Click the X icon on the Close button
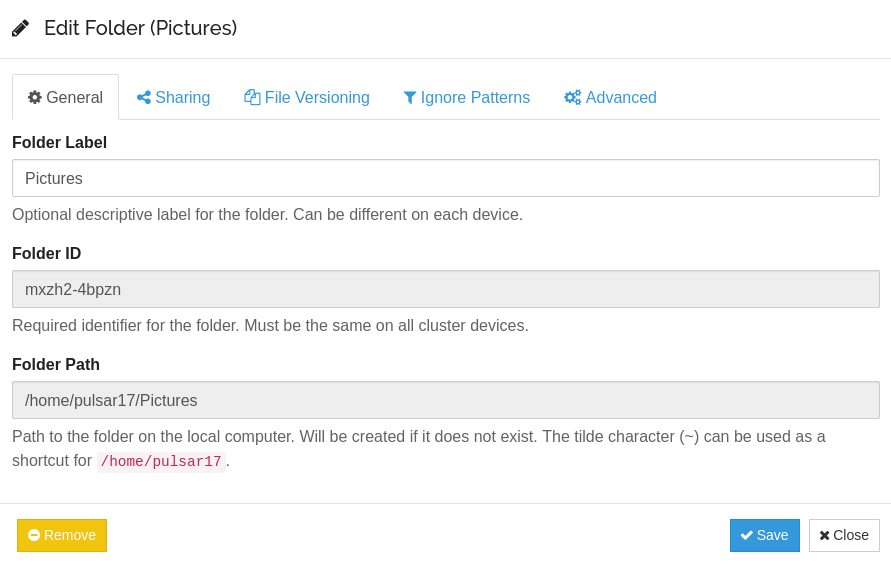 pyautogui.click(x=824, y=535)
